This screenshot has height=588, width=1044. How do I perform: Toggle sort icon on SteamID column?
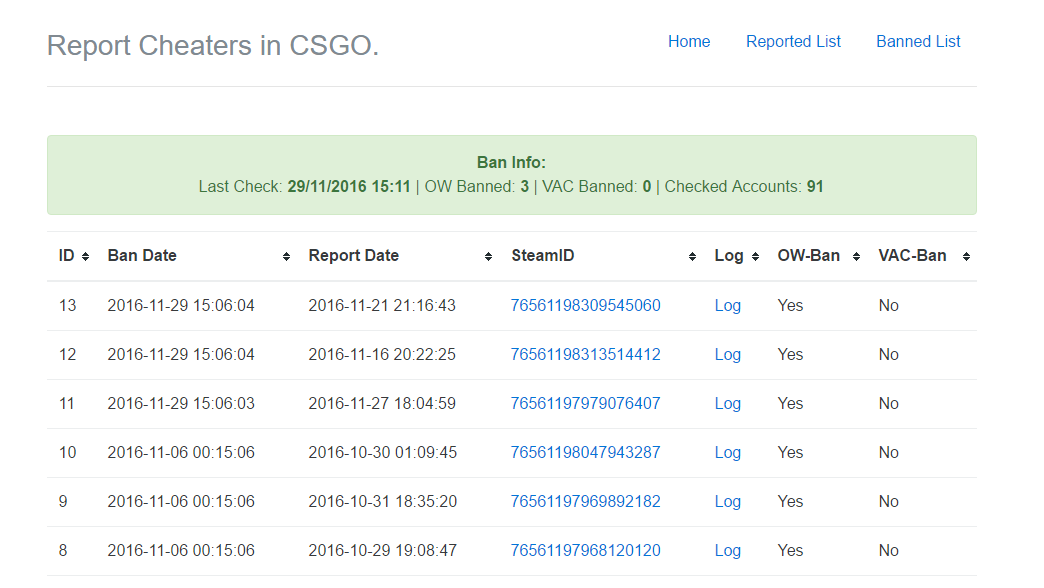[x=692, y=257]
